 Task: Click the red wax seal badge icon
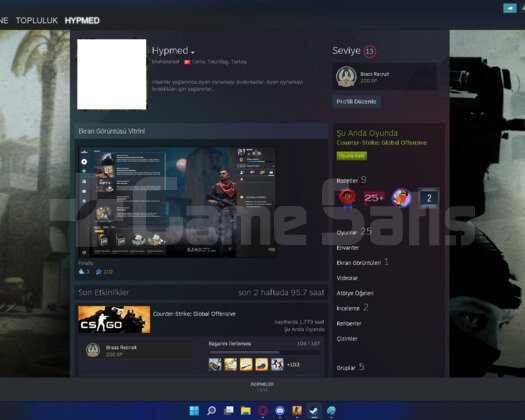(x=347, y=198)
